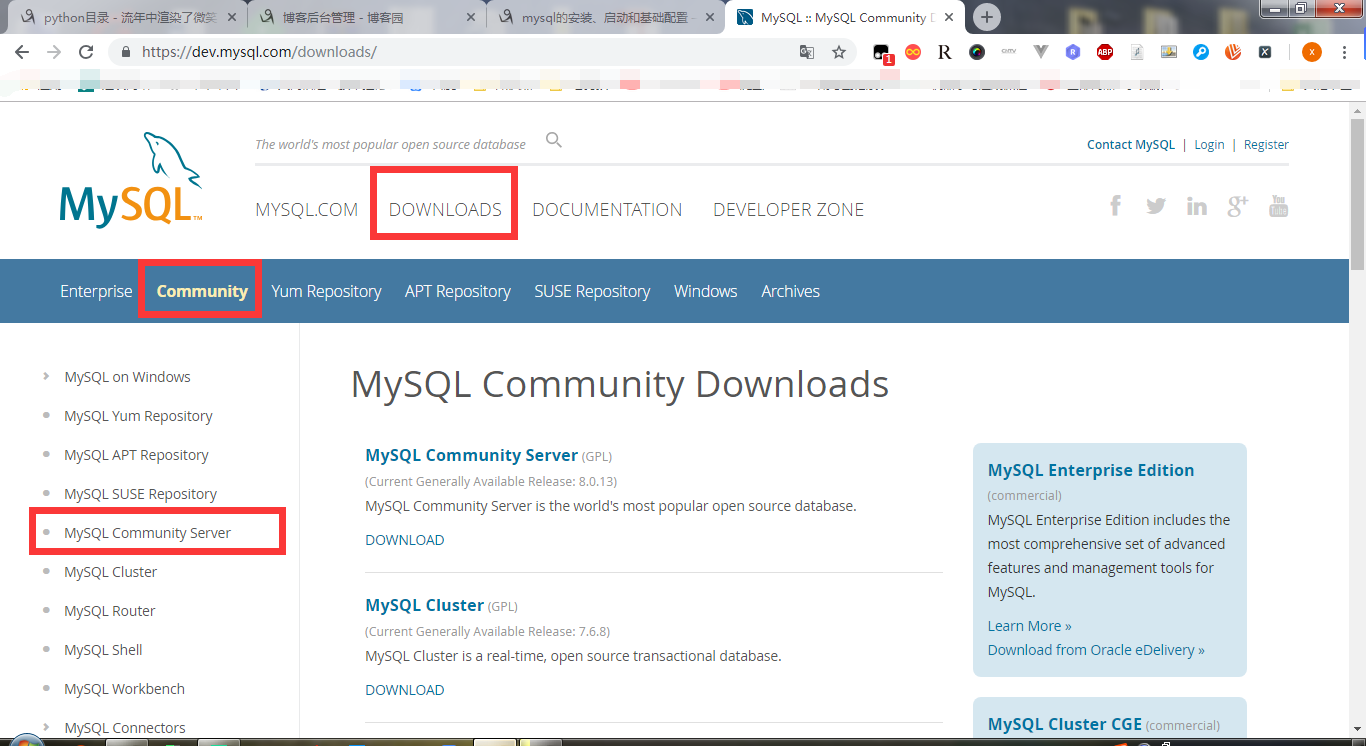Open MySQL Cluster in sidebar
1366x746 pixels.
pyautogui.click(x=110, y=572)
